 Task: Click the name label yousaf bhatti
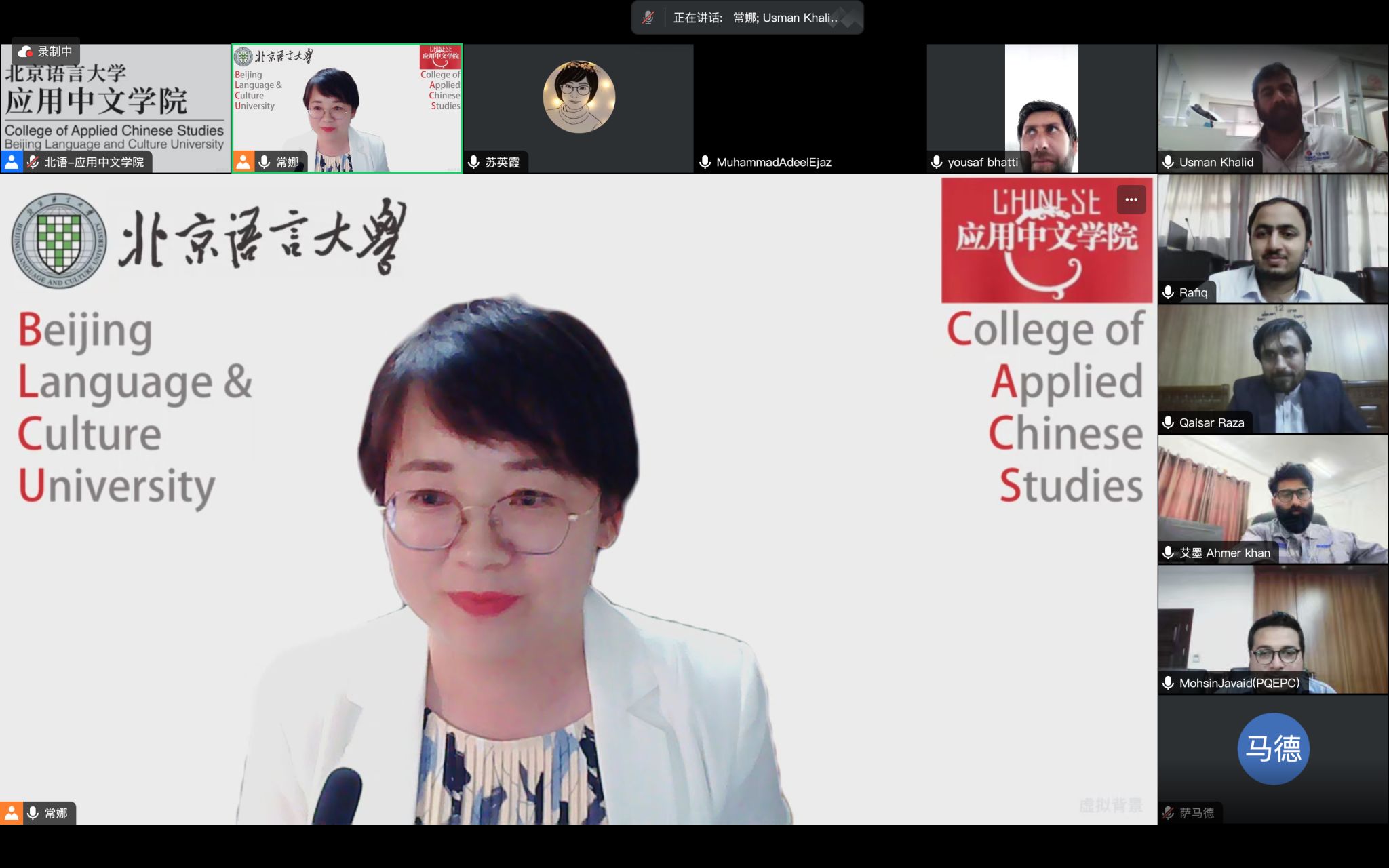click(x=983, y=162)
